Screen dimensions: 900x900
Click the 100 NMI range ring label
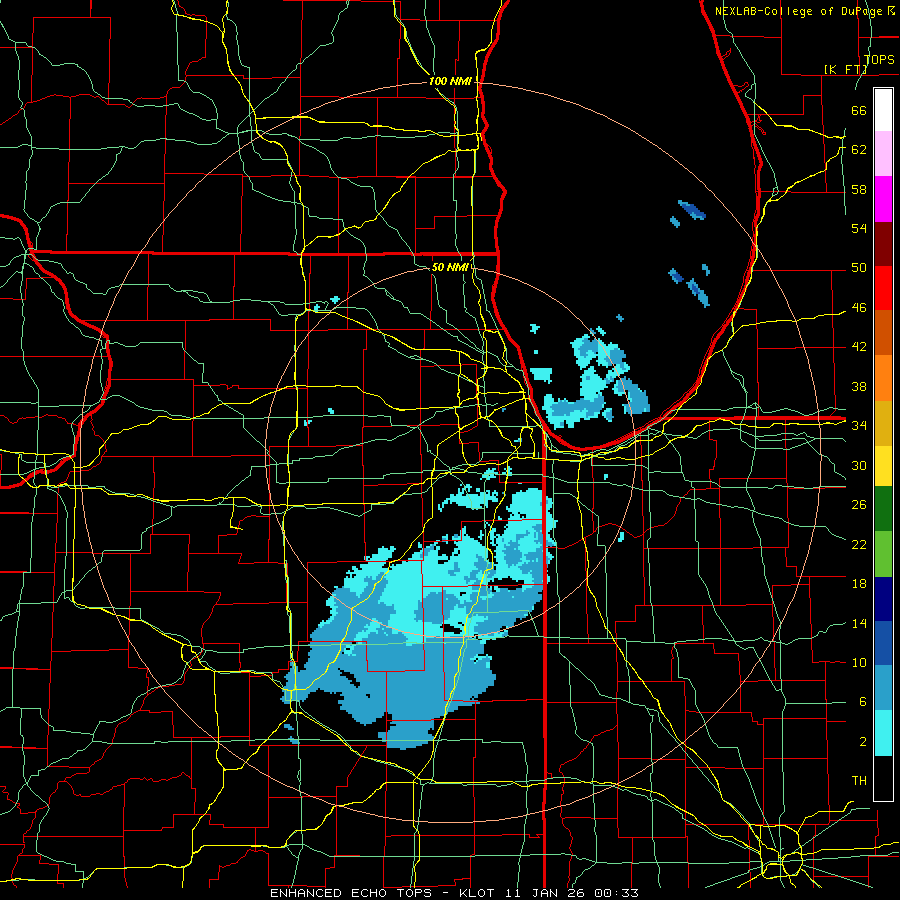coord(450,81)
